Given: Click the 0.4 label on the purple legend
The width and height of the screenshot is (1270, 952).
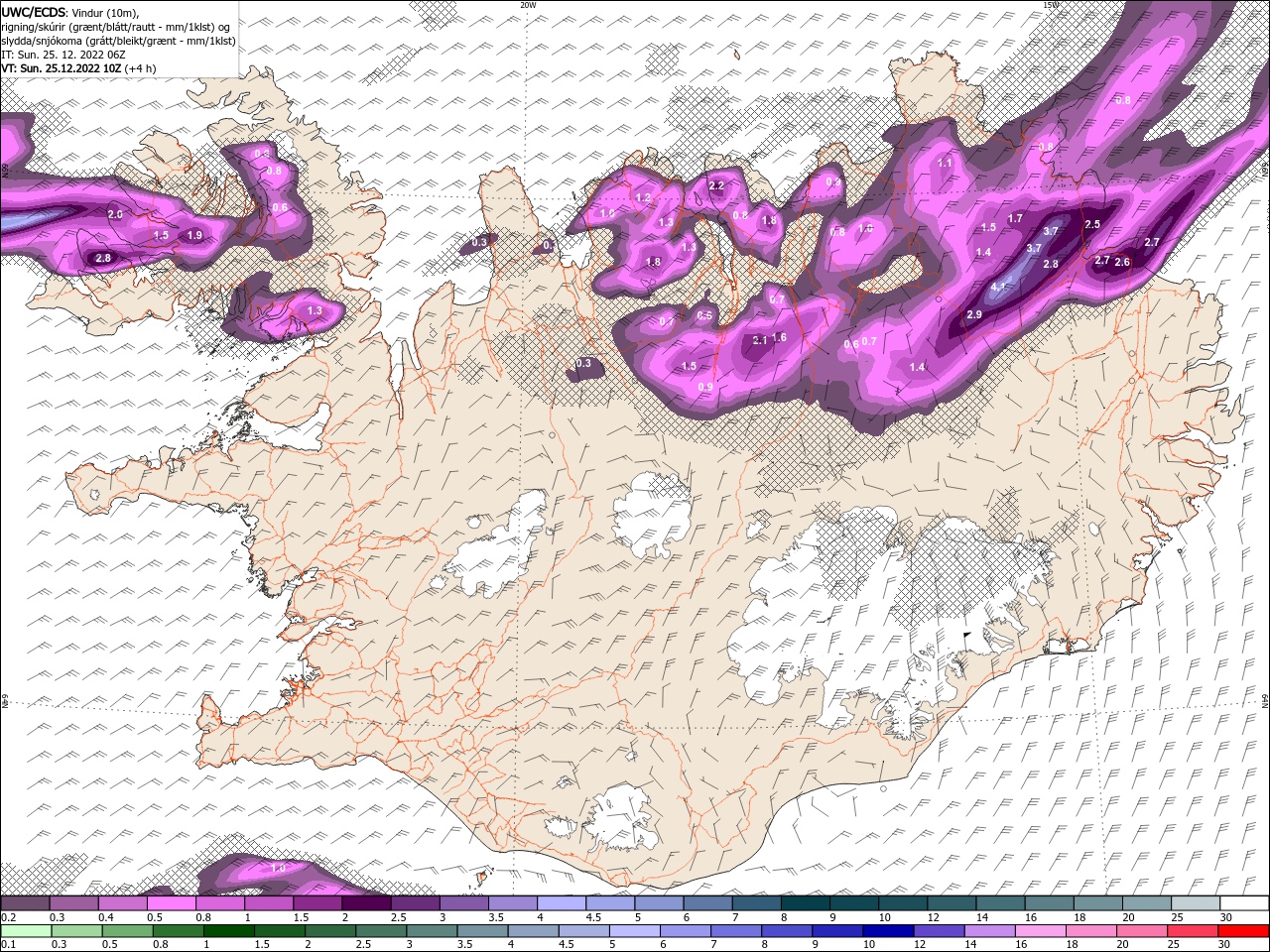Looking at the screenshot, I should coord(105,917).
